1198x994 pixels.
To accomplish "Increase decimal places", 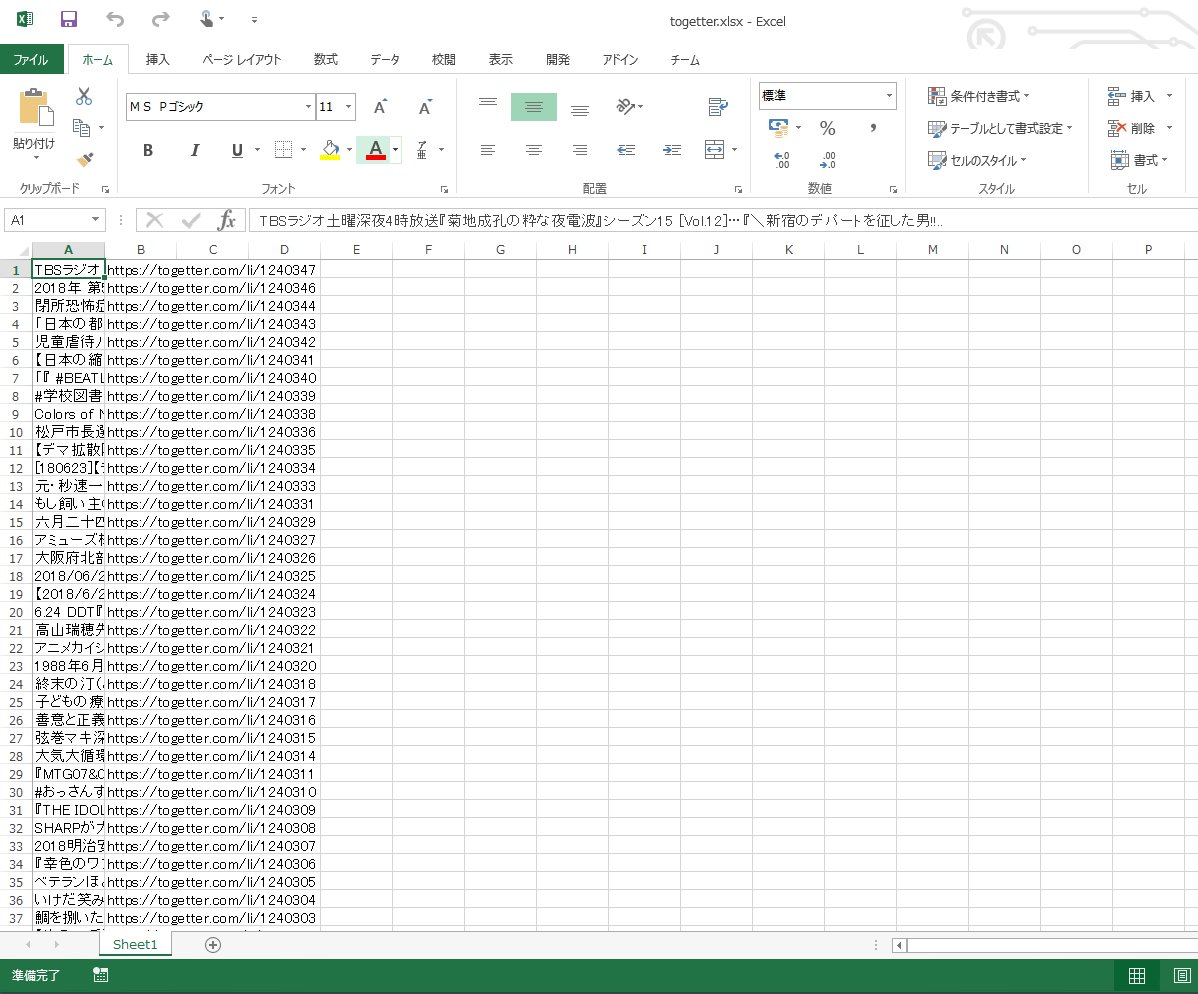I will coord(782,160).
